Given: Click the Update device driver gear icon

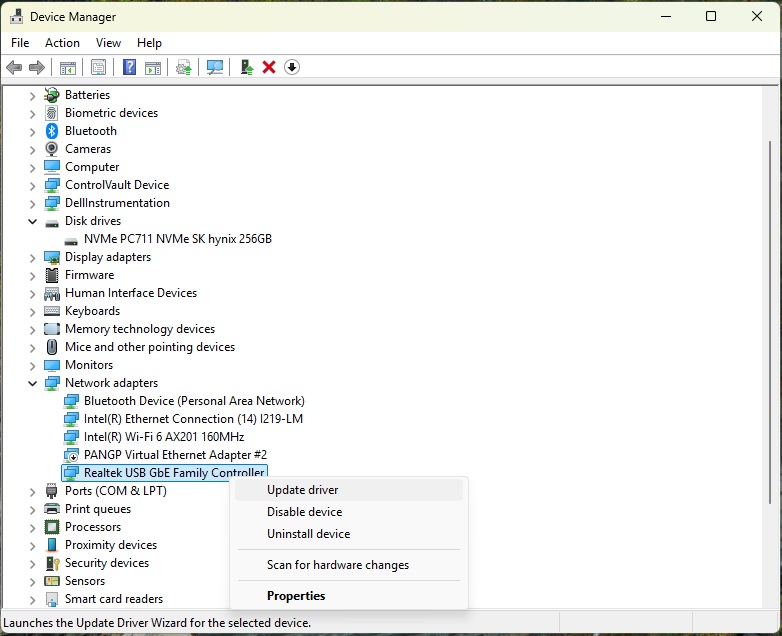Looking at the screenshot, I should pyautogui.click(x=184, y=67).
